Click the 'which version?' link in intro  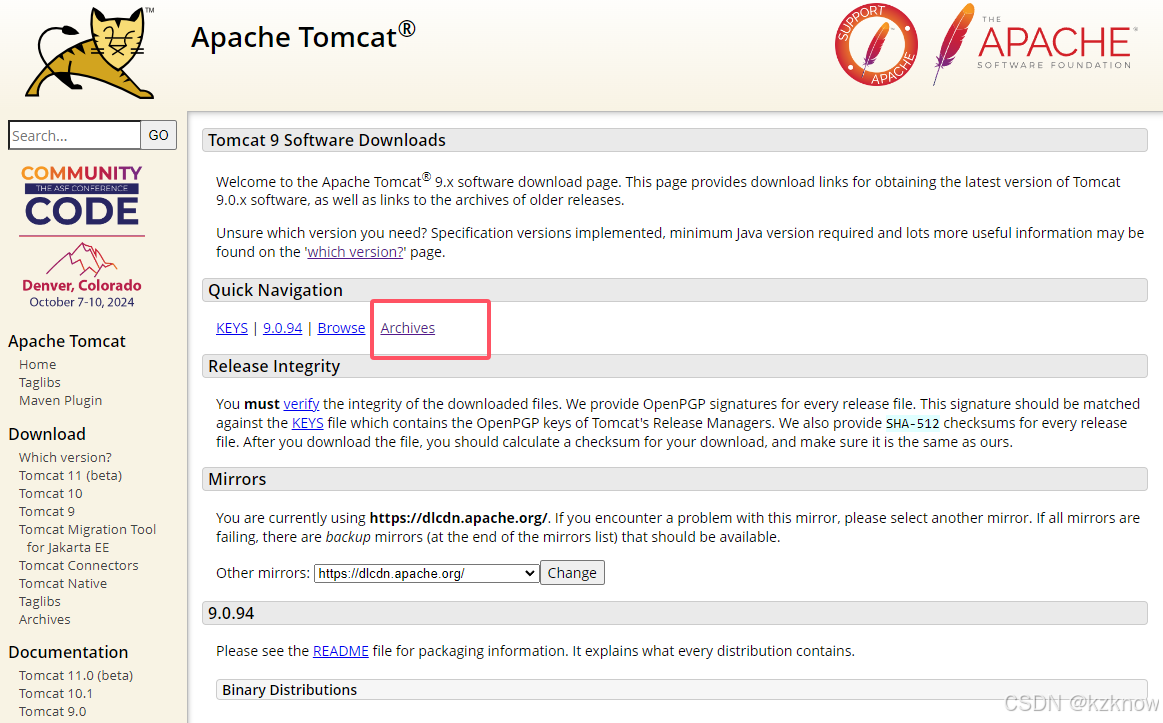(355, 252)
